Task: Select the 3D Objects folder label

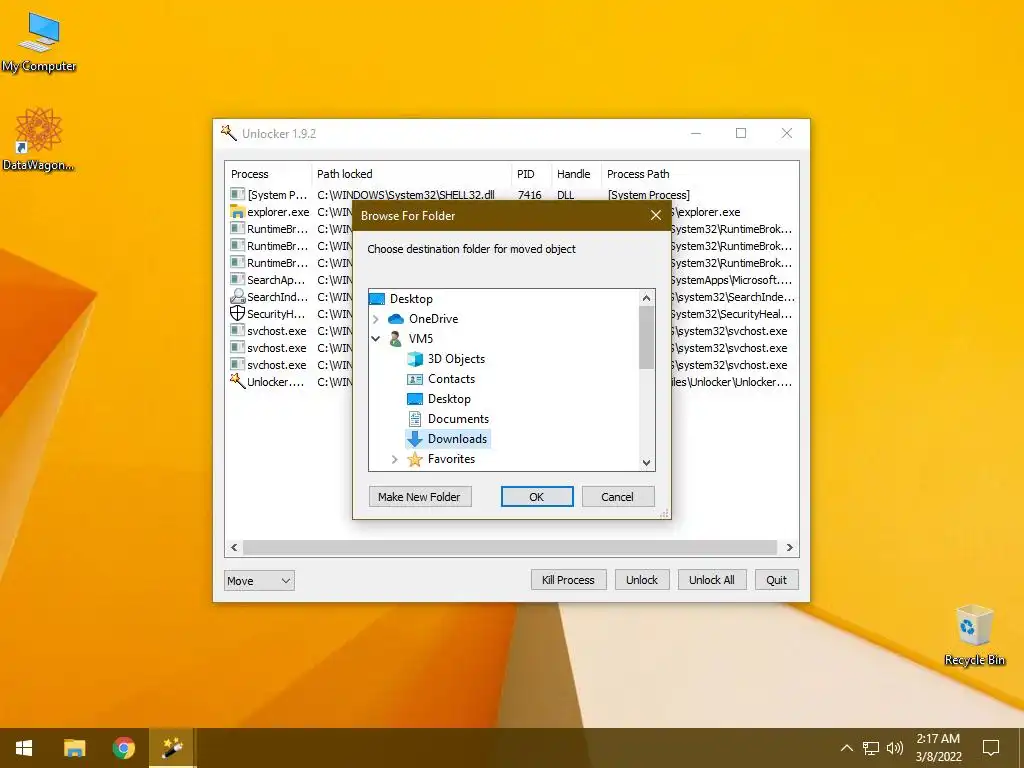Action: (x=456, y=359)
